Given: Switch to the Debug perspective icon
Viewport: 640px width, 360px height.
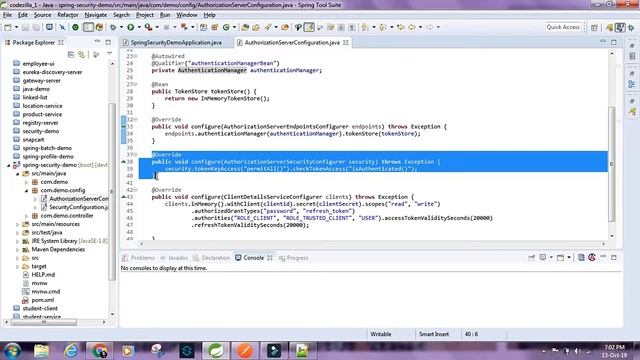Looking at the screenshot, I should tap(631, 27).
